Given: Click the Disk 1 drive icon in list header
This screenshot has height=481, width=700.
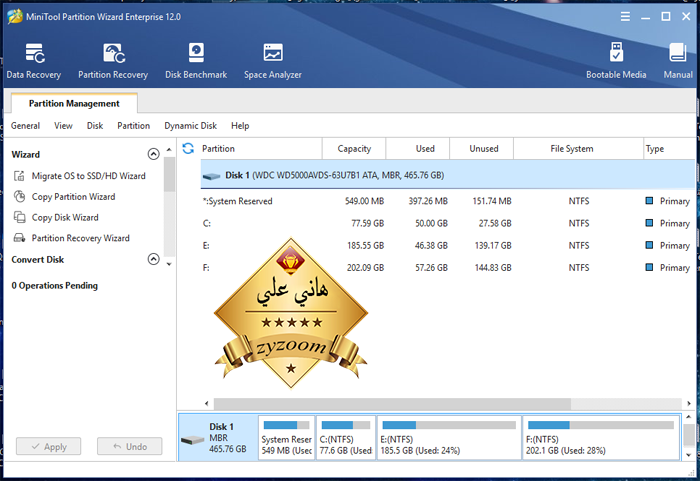Looking at the screenshot, I should pyautogui.click(x=211, y=176).
